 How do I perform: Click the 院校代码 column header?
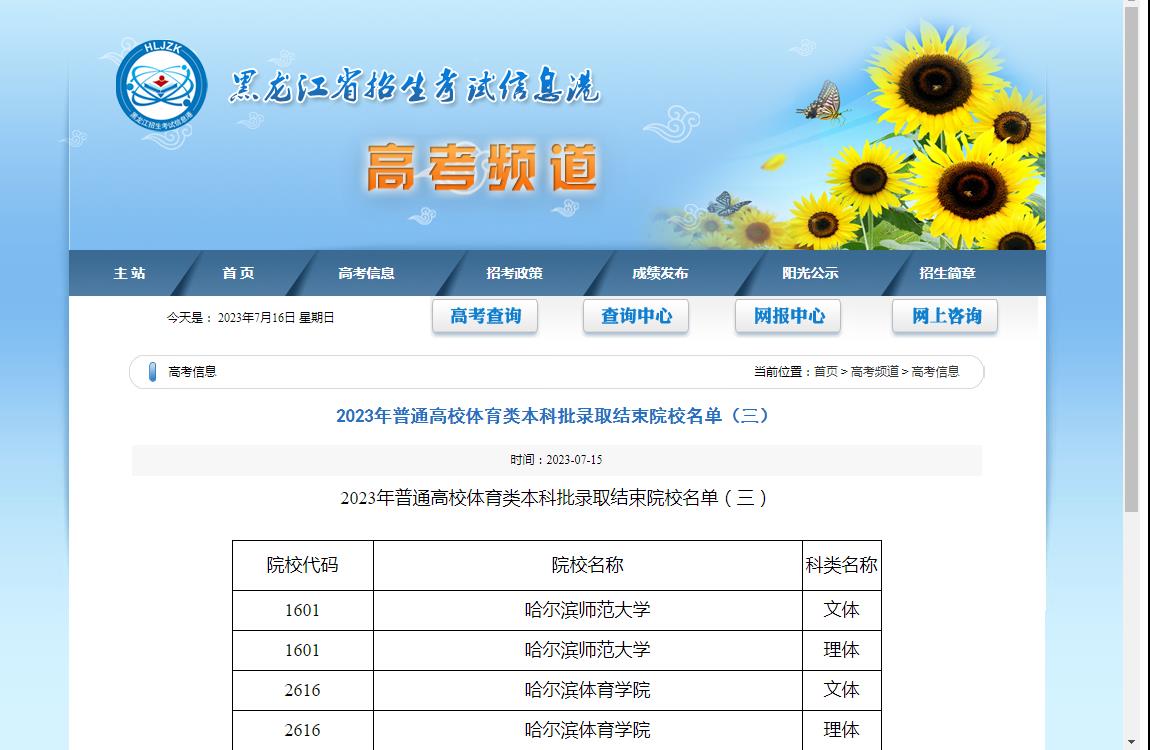(x=302, y=565)
